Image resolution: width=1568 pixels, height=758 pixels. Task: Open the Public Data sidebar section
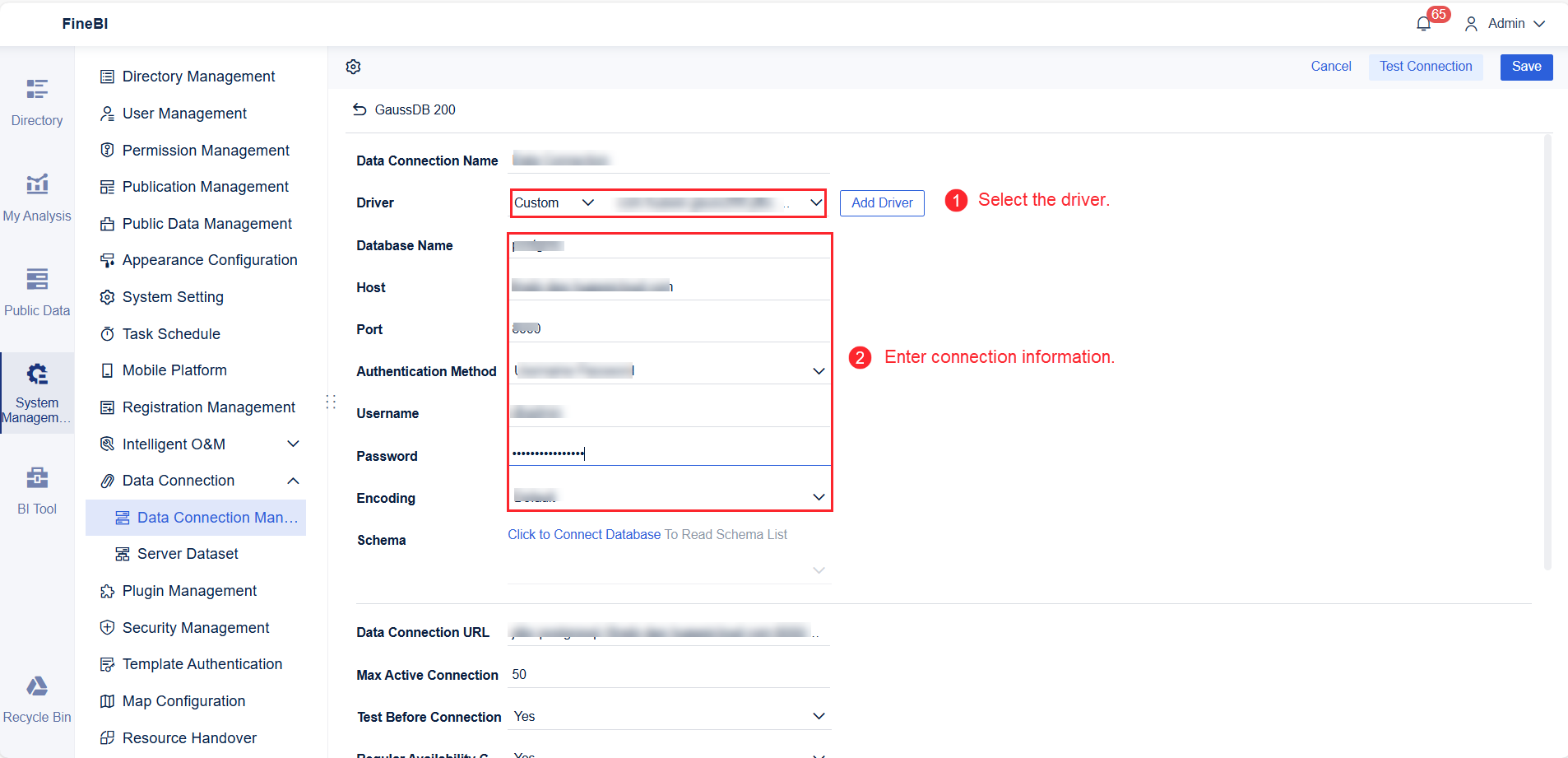(x=37, y=290)
